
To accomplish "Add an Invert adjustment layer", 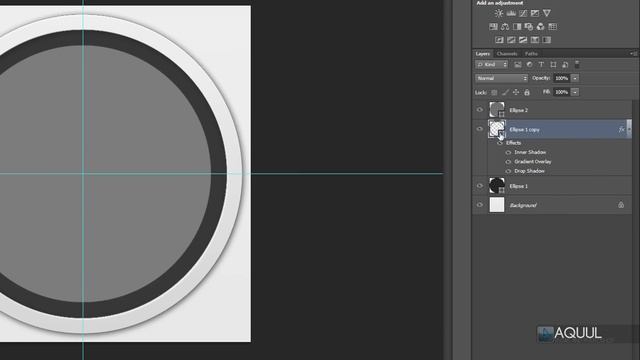I will tap(499, 40).
